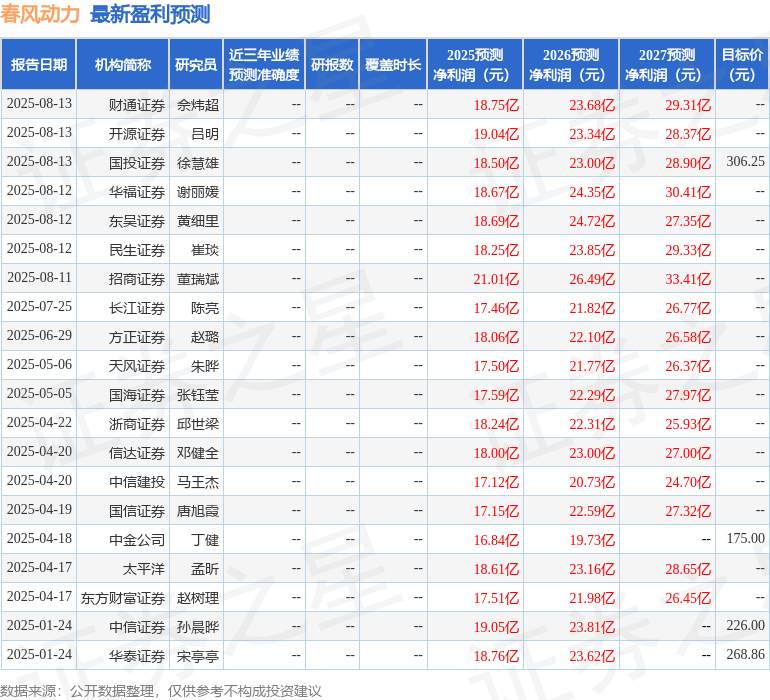
Task: Open the 财通证券 institution entry
Action: click(137, 104)
